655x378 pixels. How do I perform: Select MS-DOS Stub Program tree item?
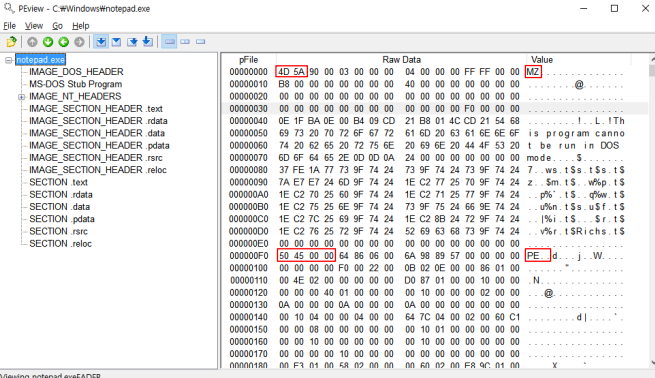point(76,84)
